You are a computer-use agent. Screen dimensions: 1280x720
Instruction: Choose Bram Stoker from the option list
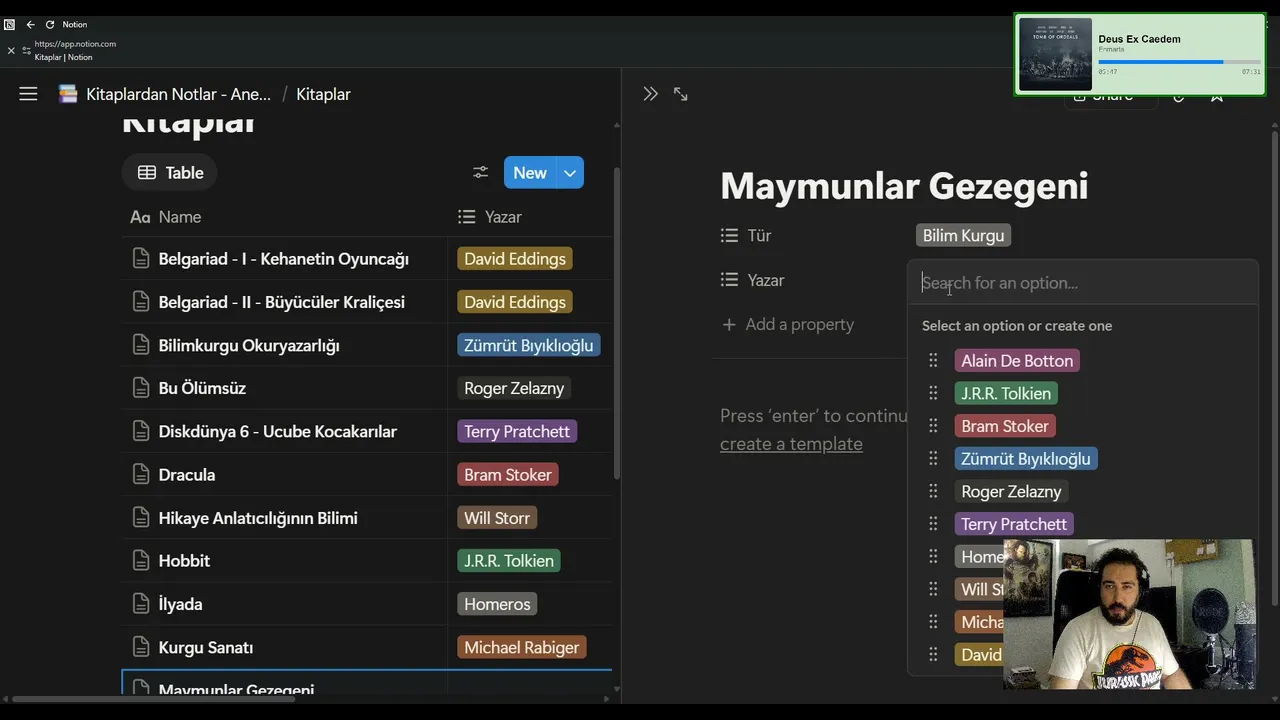[1005, 426]
